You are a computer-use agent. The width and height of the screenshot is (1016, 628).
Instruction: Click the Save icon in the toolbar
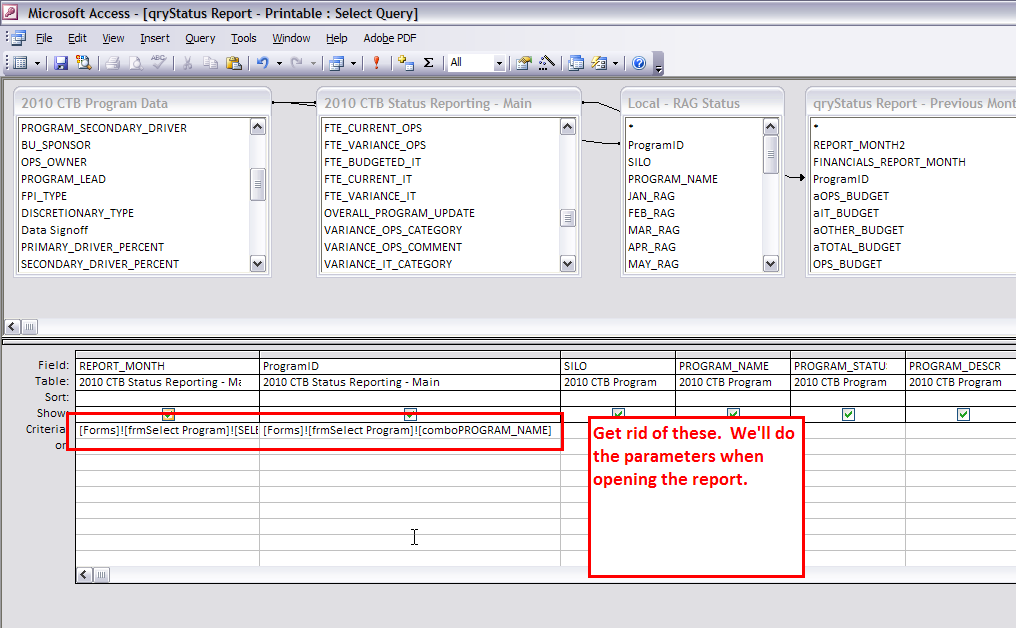[61, 63]
